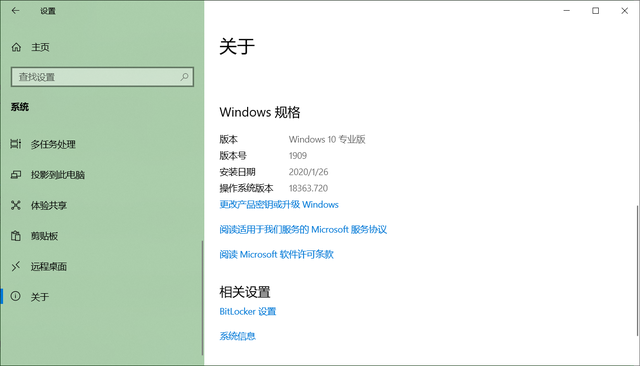640x366 pixels.
Task: Select the 关于 info icon
Action: pos(16,296)
